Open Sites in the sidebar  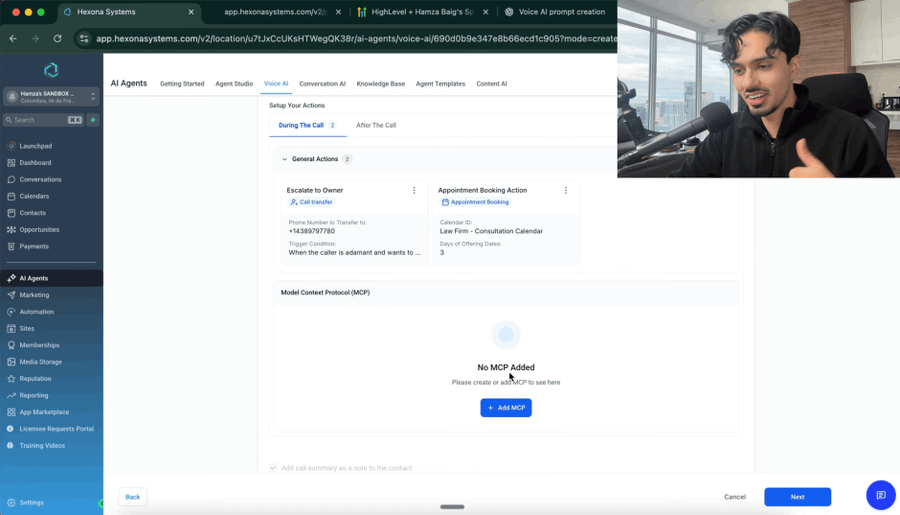coord(26,328)
